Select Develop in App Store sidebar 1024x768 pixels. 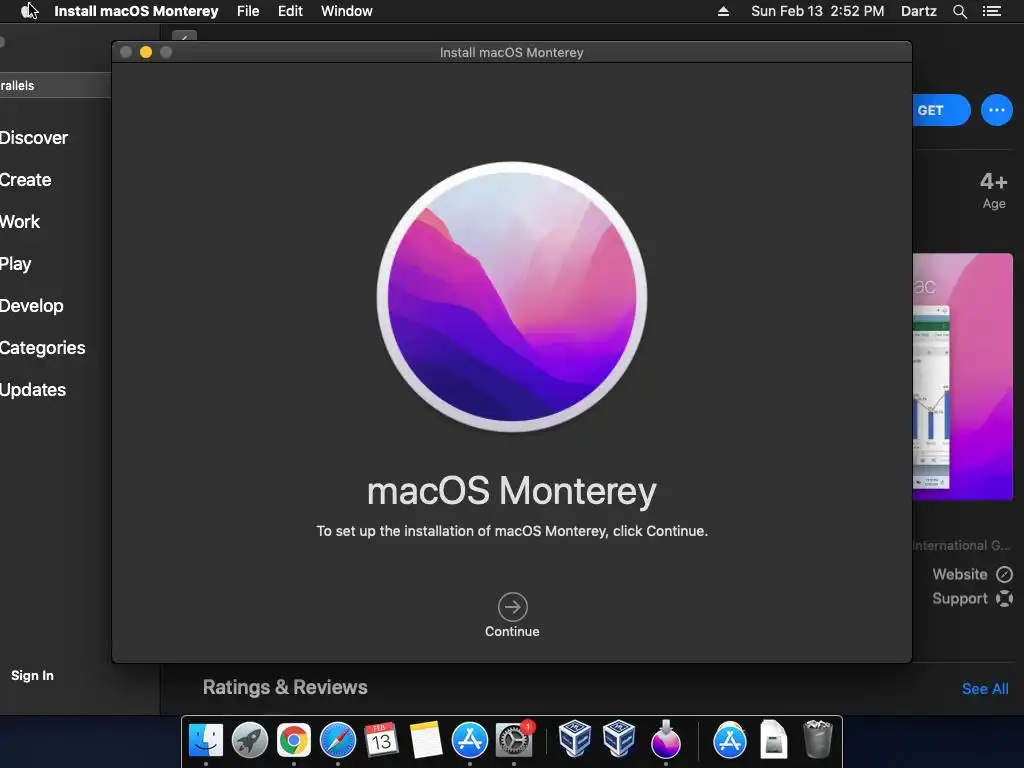pyautogui.click(x=31, y=306)
